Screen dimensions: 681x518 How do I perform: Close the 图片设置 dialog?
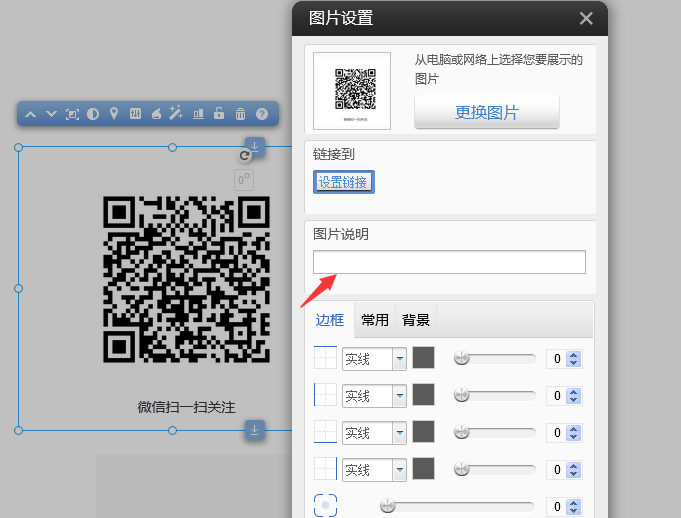tap(586, 18)
